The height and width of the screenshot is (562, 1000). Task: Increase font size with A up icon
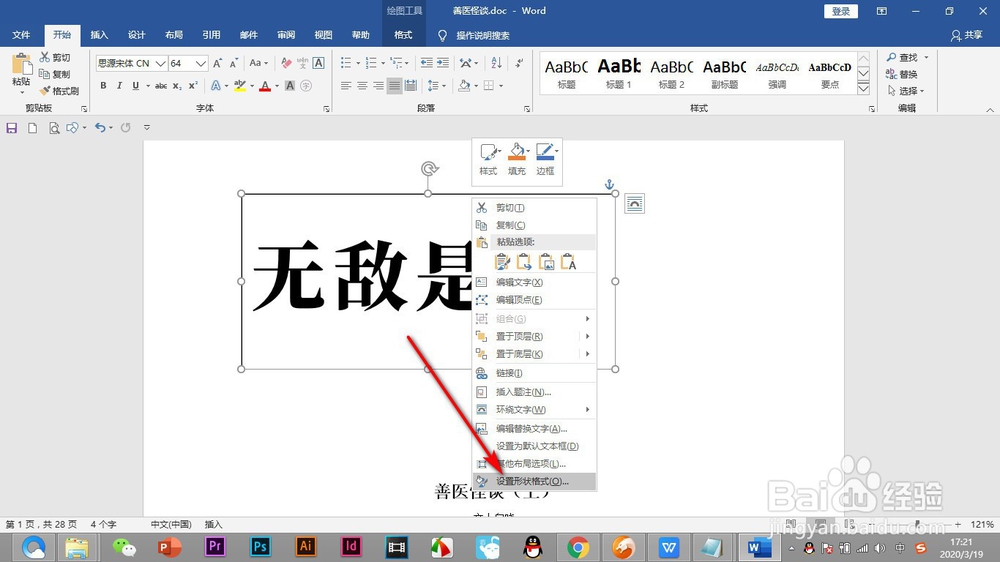click(217, 63)
